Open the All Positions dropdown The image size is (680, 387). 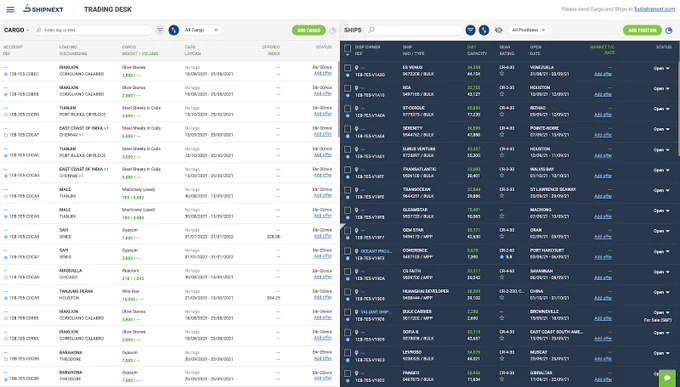(x=528, y=30)
